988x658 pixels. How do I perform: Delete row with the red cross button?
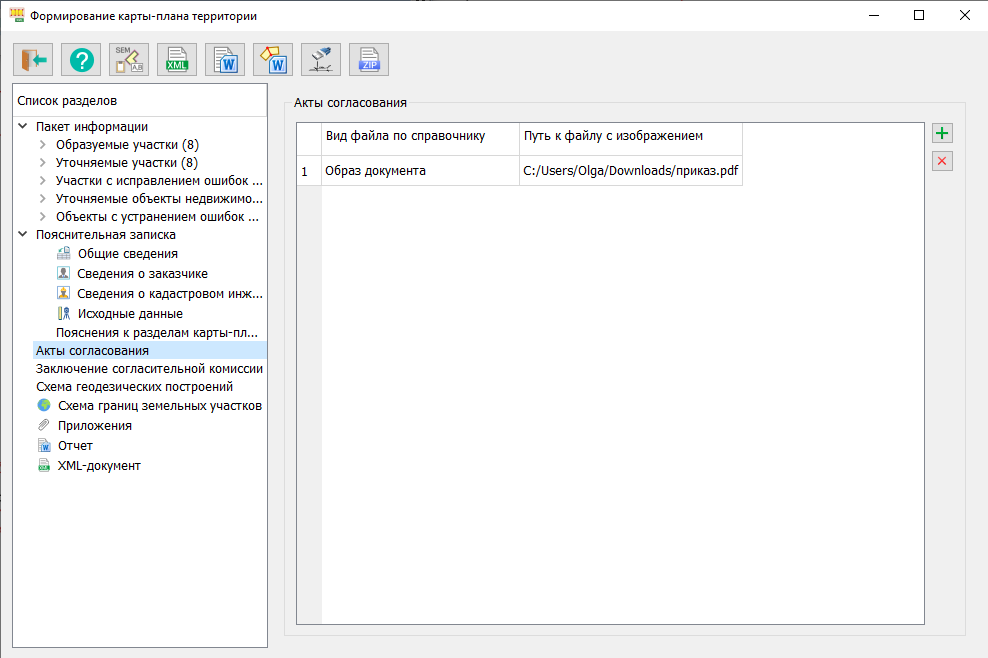(942, 161)
